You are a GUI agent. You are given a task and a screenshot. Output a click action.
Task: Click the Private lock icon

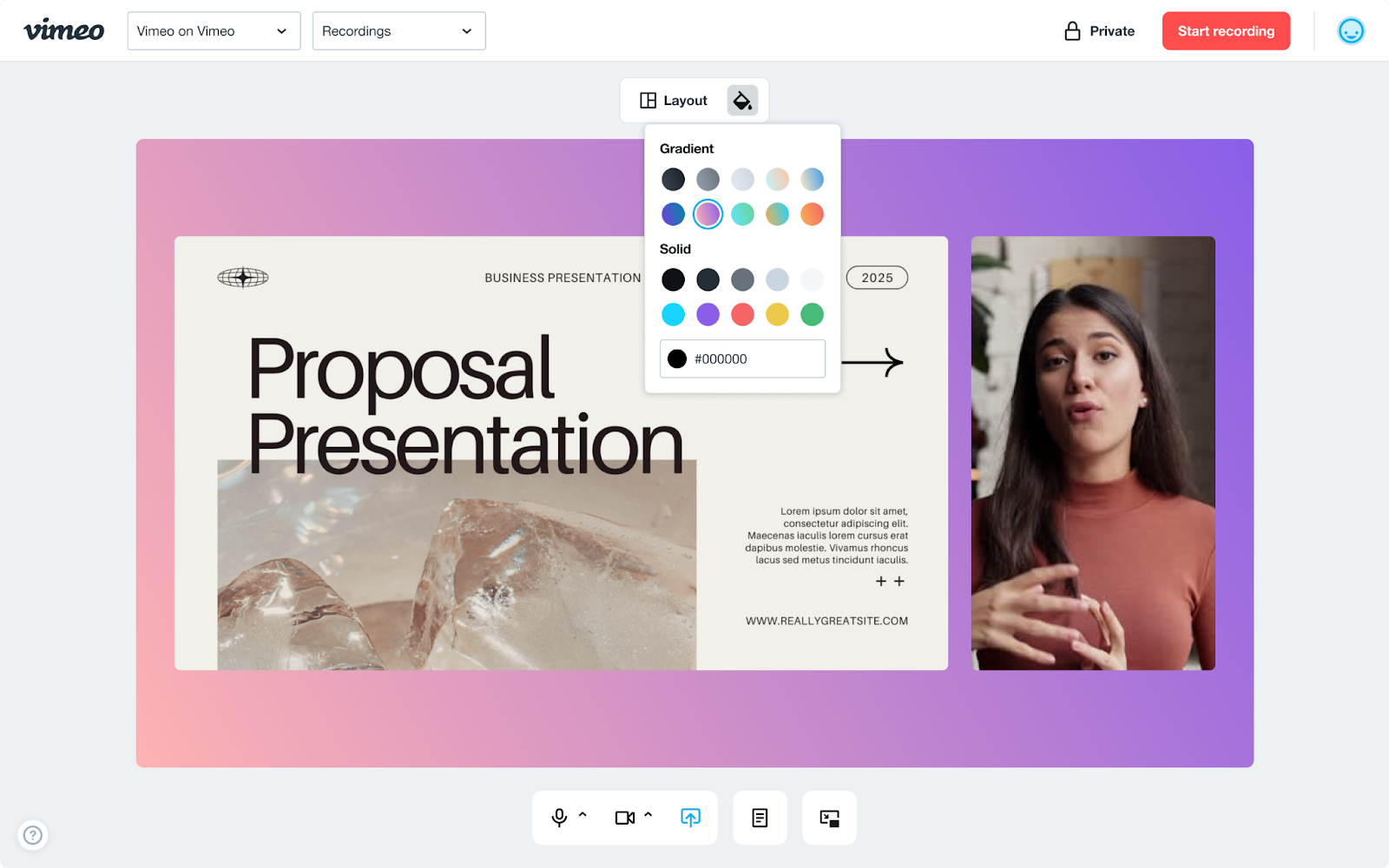pos(1073,31)
